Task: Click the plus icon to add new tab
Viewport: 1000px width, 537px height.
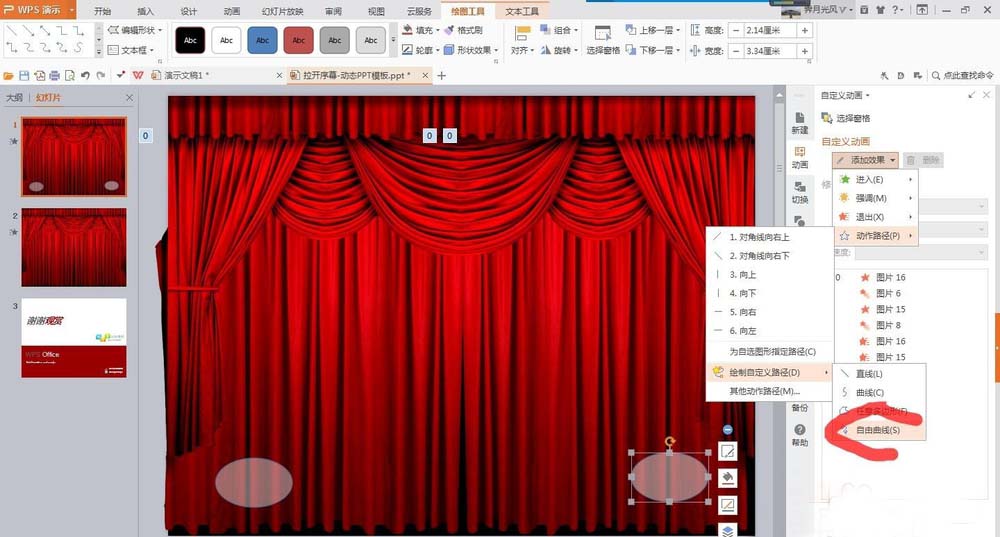Action: point(442,76)
